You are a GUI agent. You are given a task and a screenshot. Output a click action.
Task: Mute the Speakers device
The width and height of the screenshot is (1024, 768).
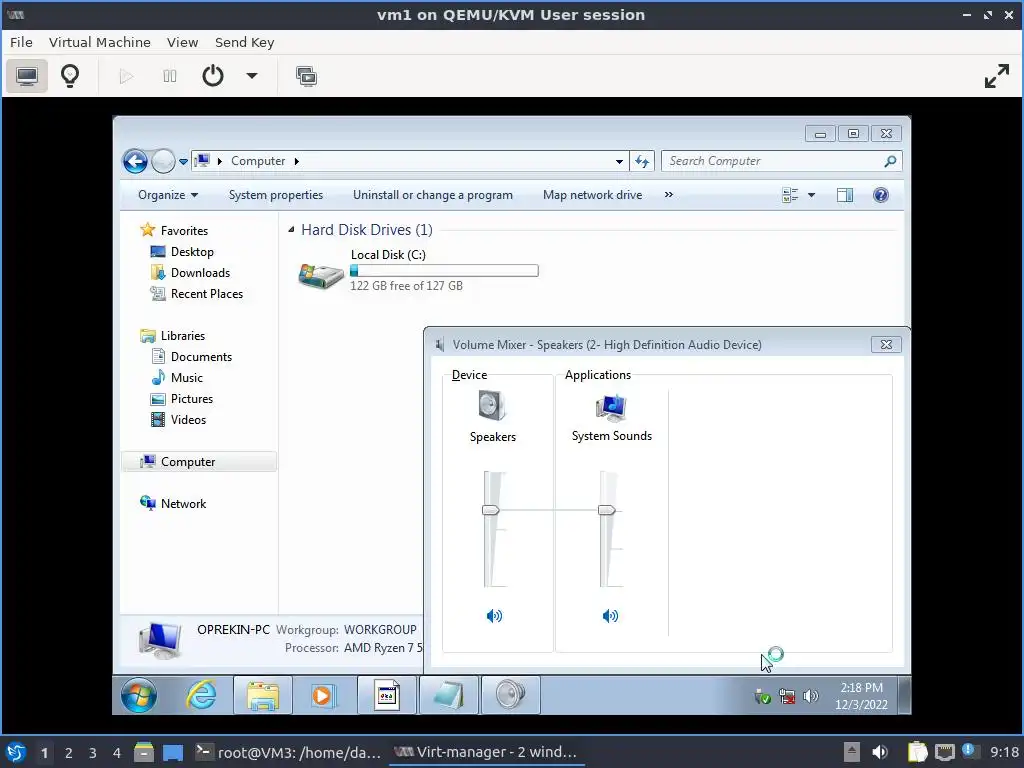[494, 616]
